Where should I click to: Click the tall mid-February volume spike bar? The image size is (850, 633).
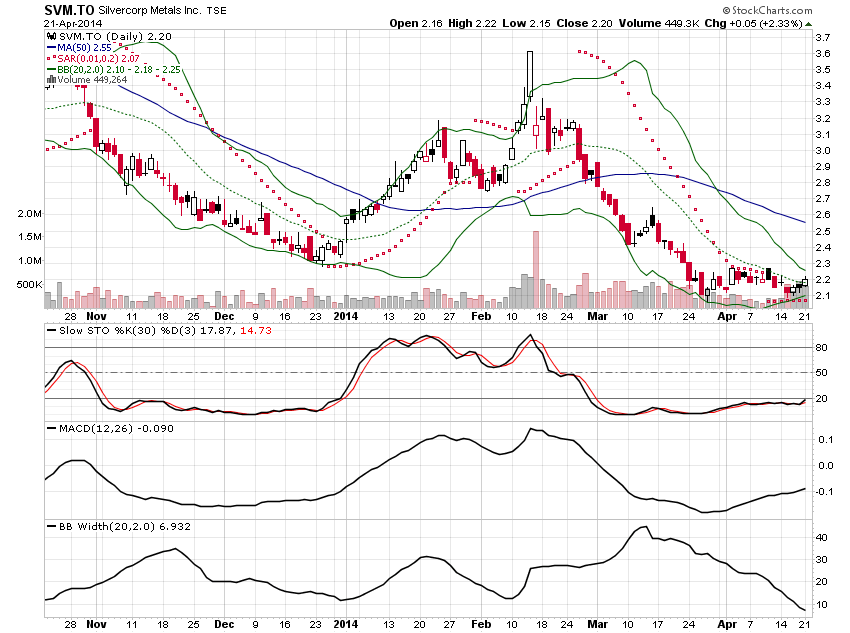[536, 270]
